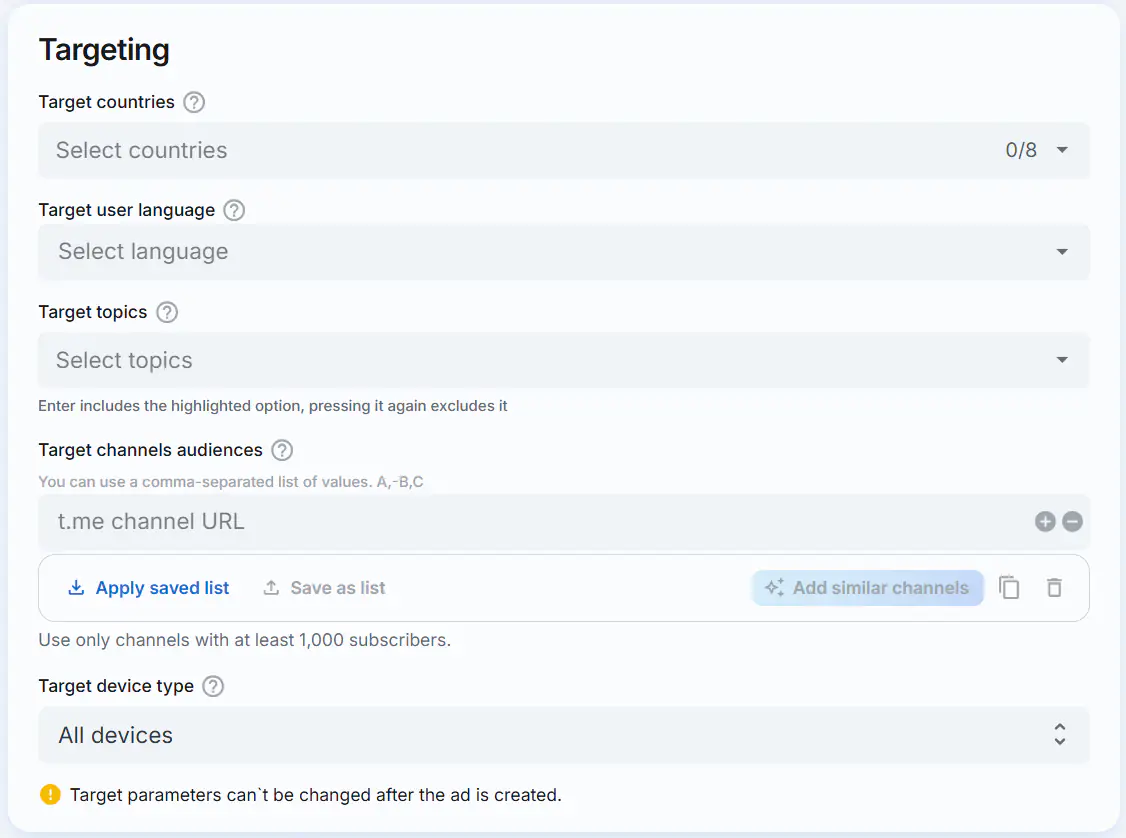
Task: Click the up-down chevrons on device selector
Action: coord(1060,735)
